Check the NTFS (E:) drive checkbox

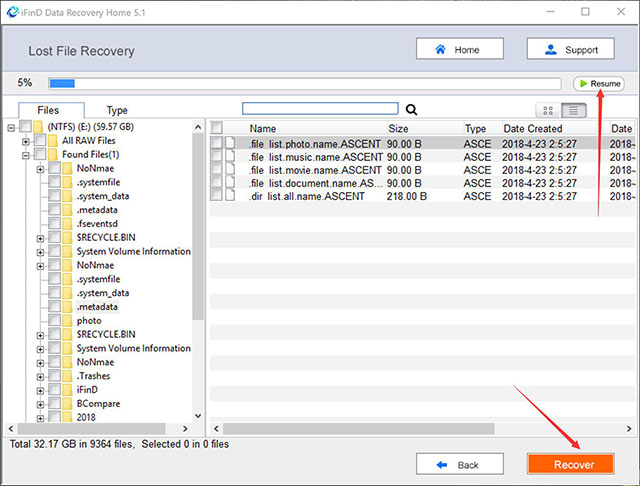pos(25,126)
